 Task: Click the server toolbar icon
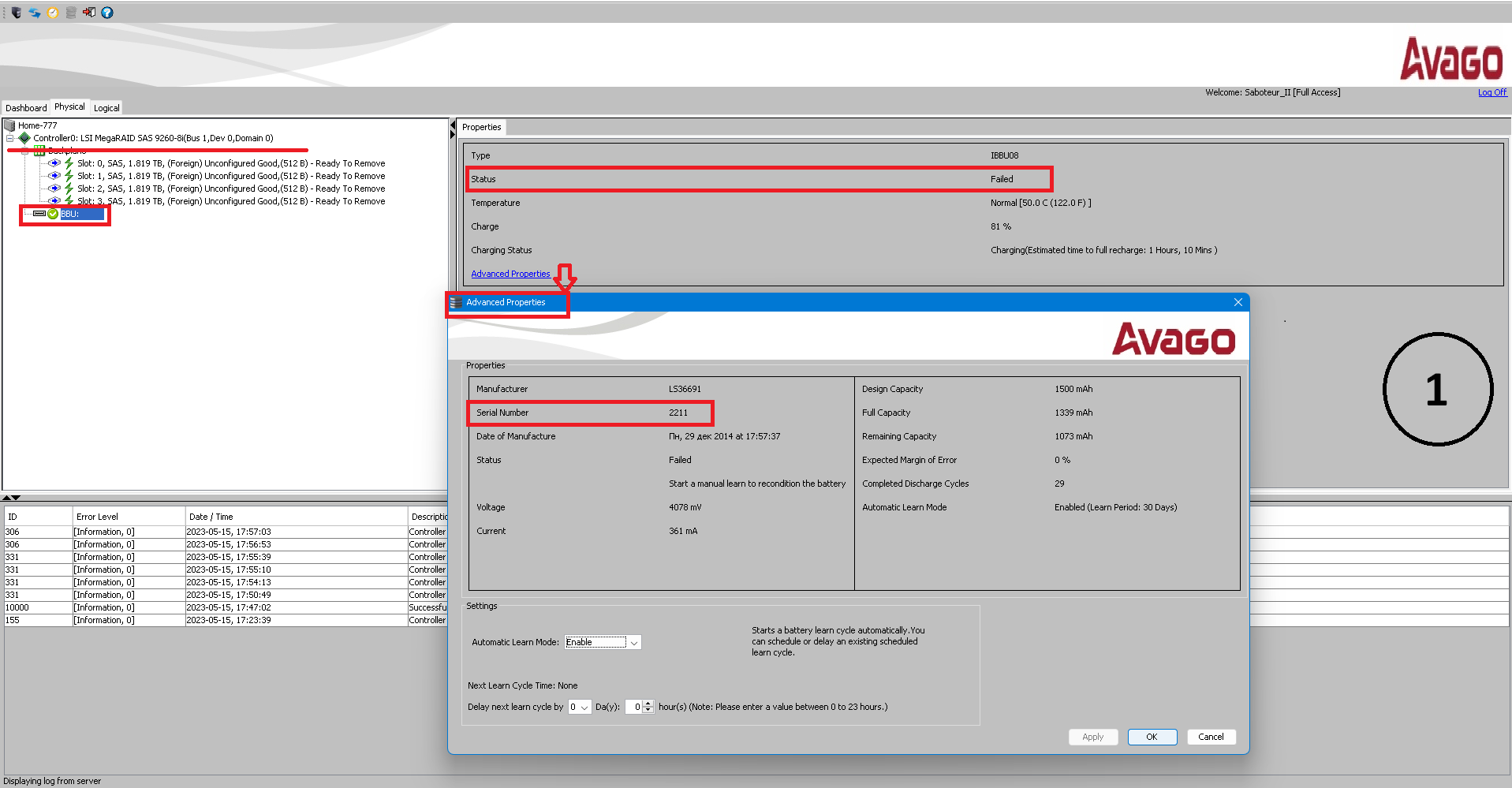coord(17,13)
